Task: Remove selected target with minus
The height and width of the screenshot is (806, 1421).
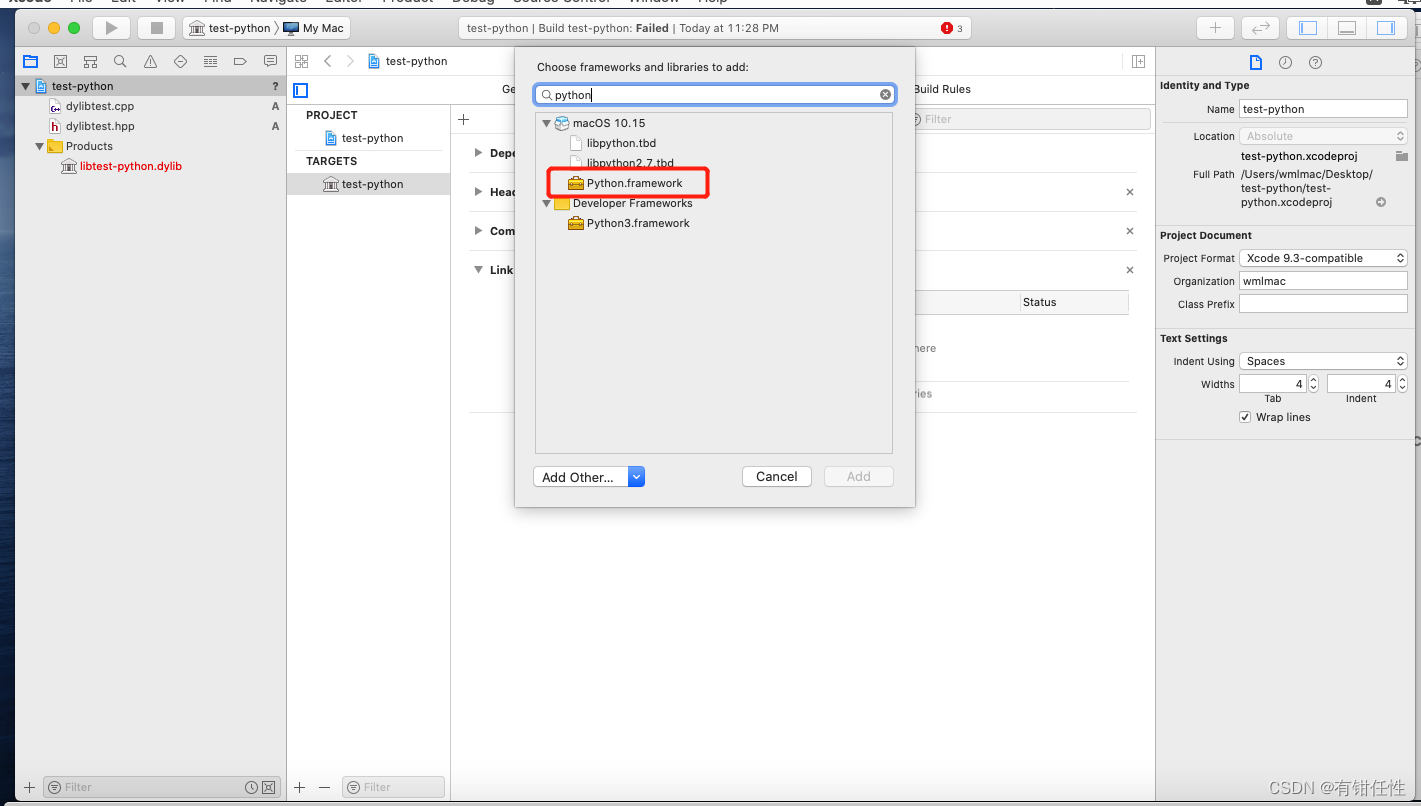Action: [x=324, y=787]
